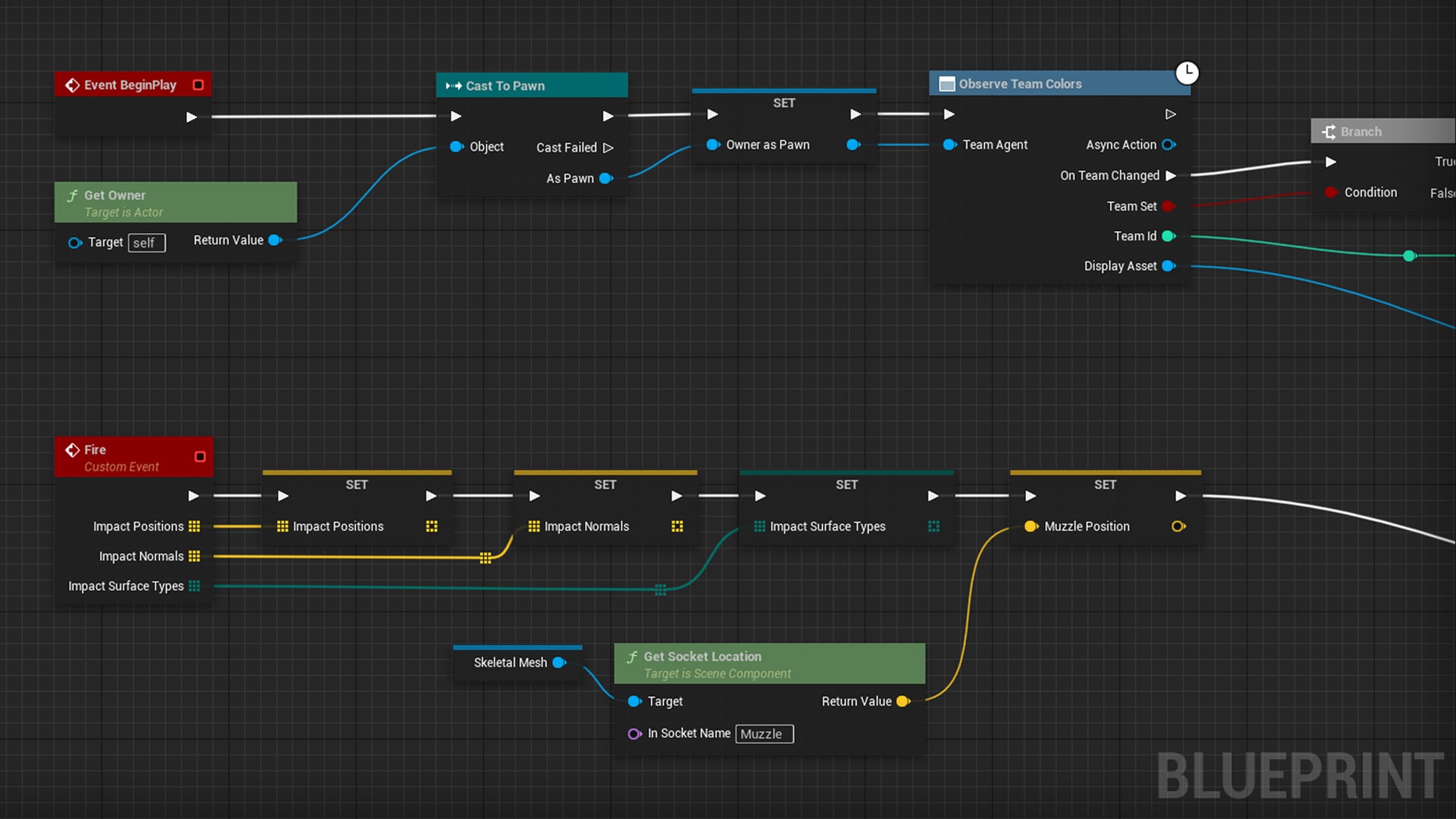Click the Impact Positions array grid pin on Fire
The width and height of the screenshot is (1456, 819).
point(195,526)
